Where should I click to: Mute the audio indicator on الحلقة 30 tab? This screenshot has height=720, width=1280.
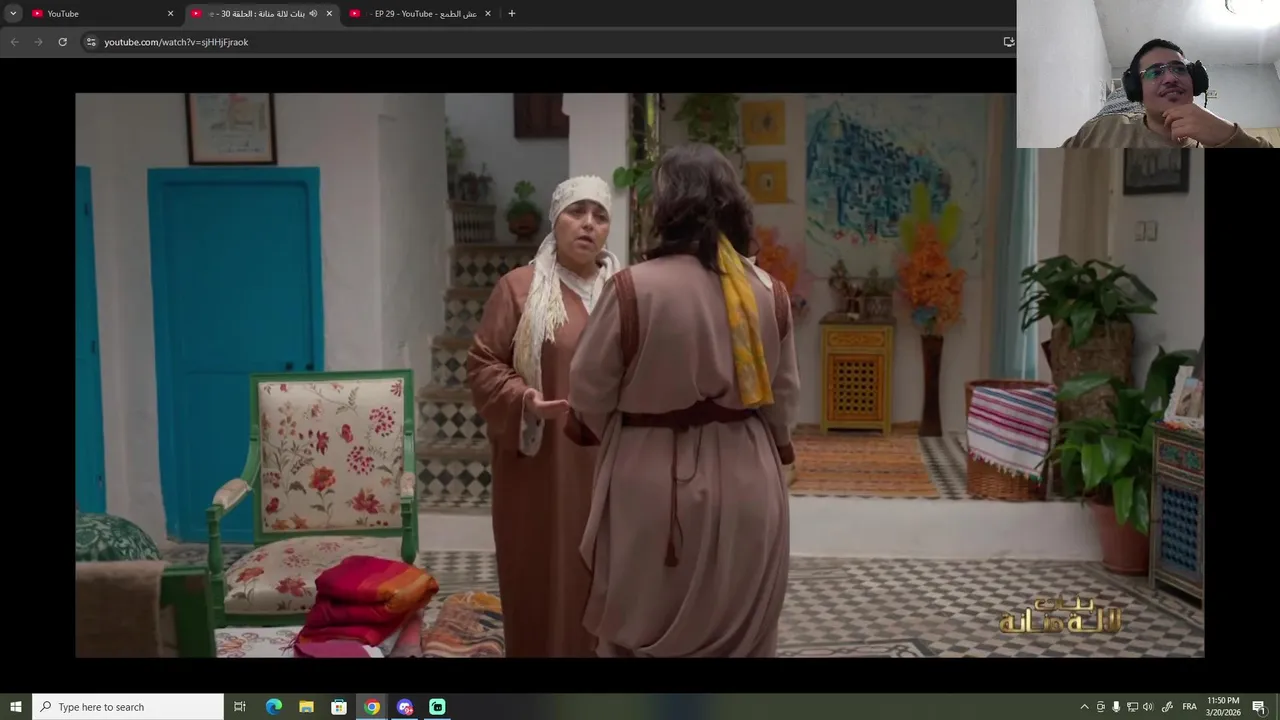(313, 13)
